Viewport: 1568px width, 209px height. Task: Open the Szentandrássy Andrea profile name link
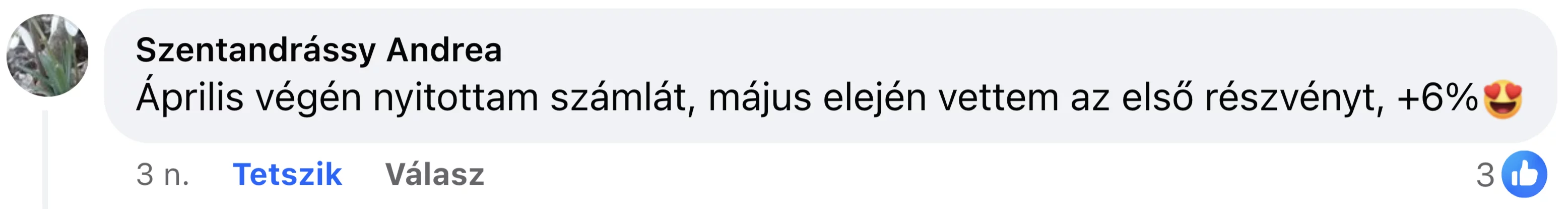318,50
